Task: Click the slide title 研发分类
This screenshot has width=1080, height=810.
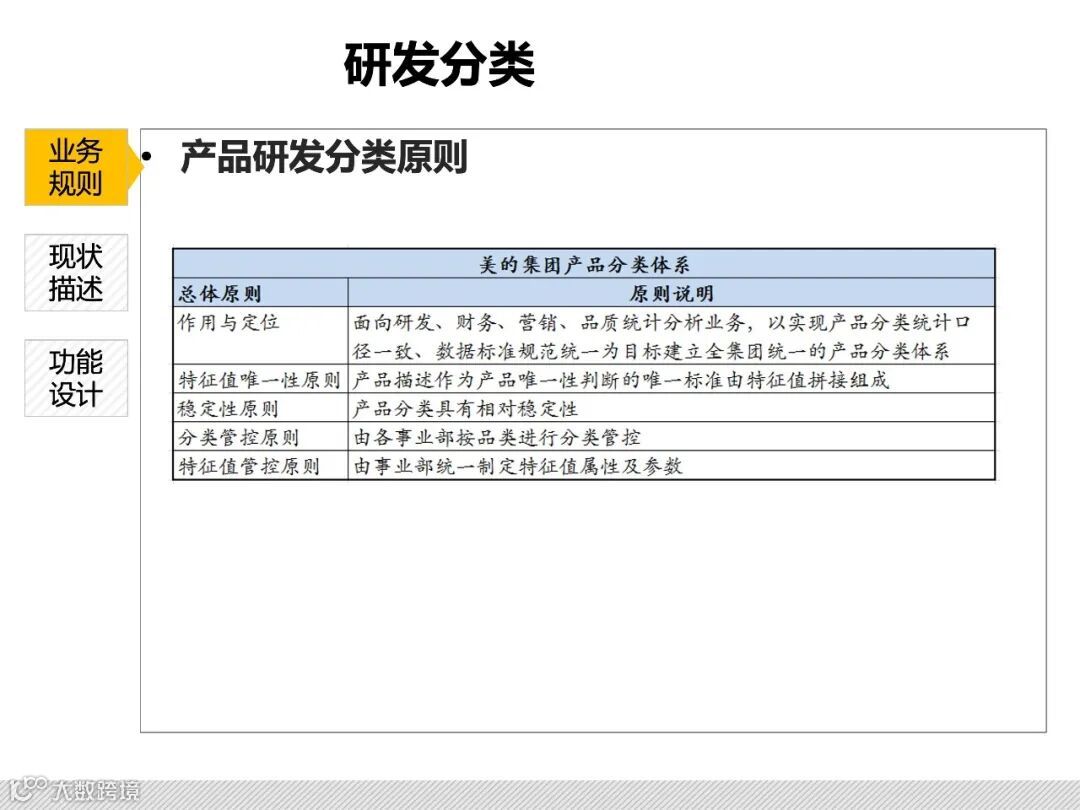Action: click(x=439, y=64)
